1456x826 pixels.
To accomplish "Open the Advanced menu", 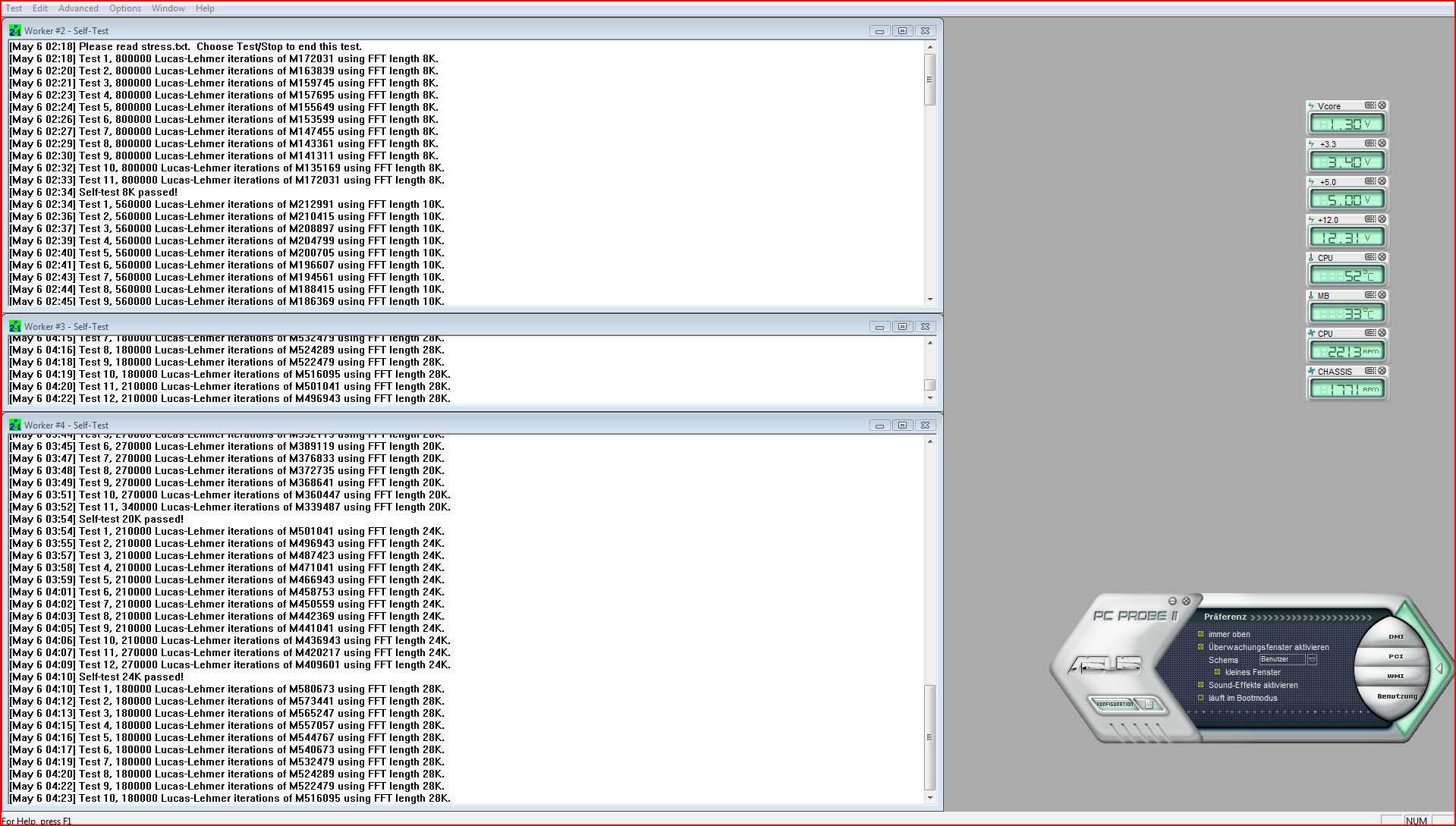I will (x=78, y=8).
